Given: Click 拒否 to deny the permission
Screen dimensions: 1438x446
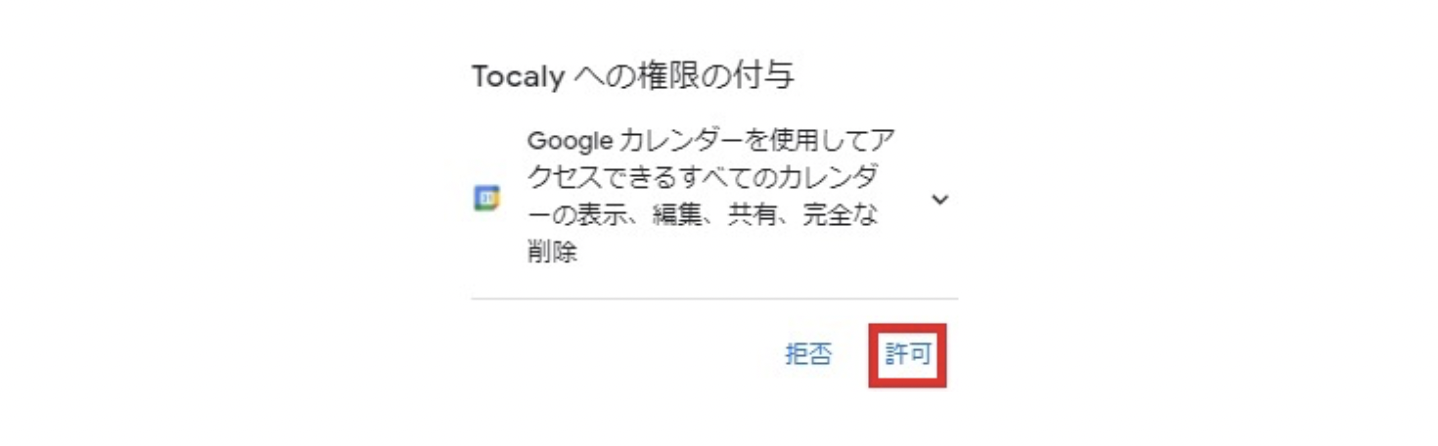Looking at the screenshot, I should [808, 354].
